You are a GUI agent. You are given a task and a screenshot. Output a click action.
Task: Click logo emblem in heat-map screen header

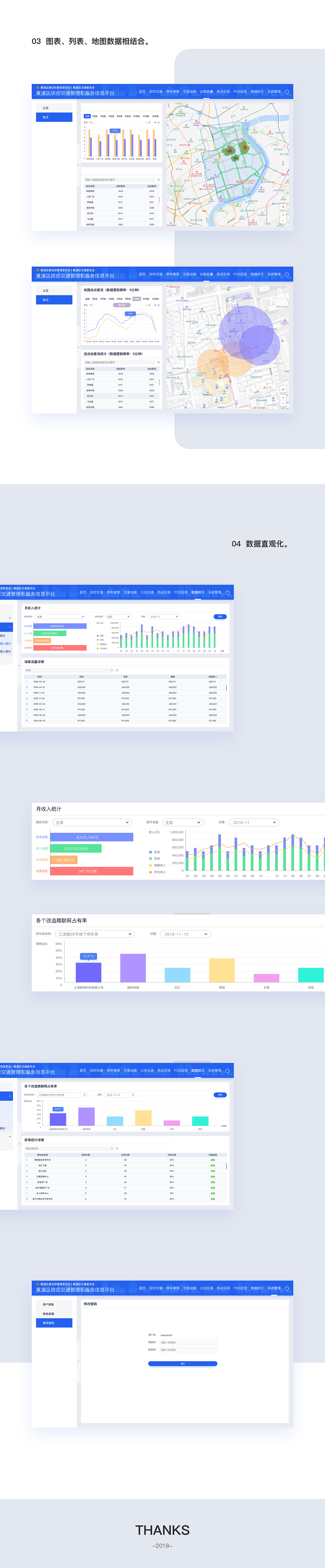[x=38, y=88]
